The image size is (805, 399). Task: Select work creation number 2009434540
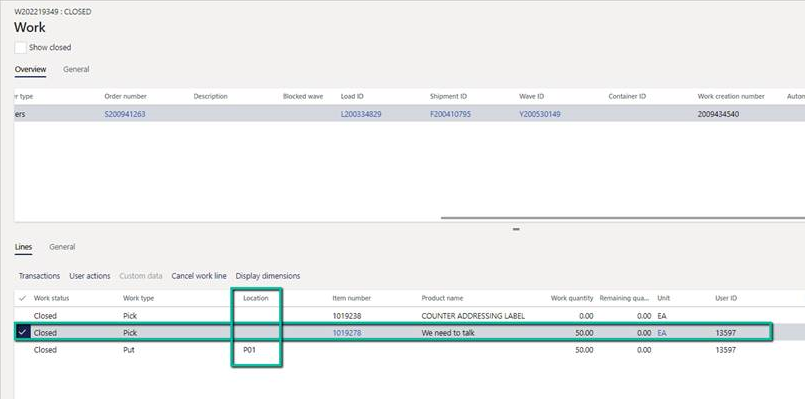(x=718, y=114)
